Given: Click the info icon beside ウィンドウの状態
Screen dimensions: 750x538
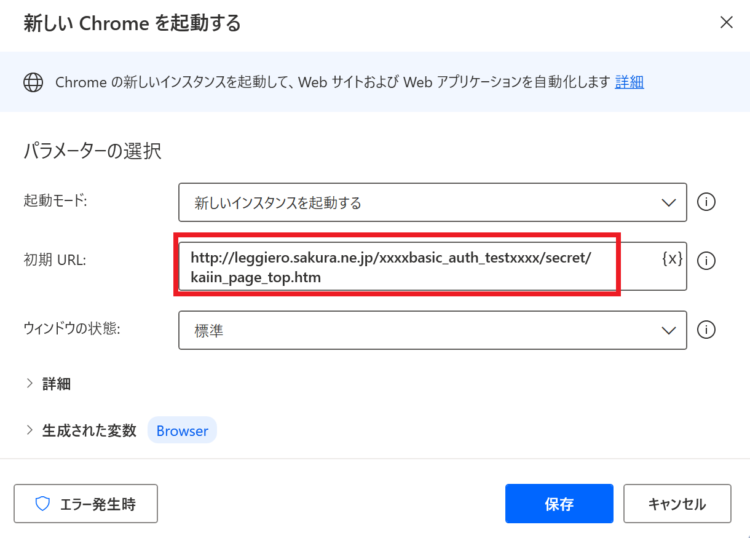Looking at the screenshot, I should point(706,329).
